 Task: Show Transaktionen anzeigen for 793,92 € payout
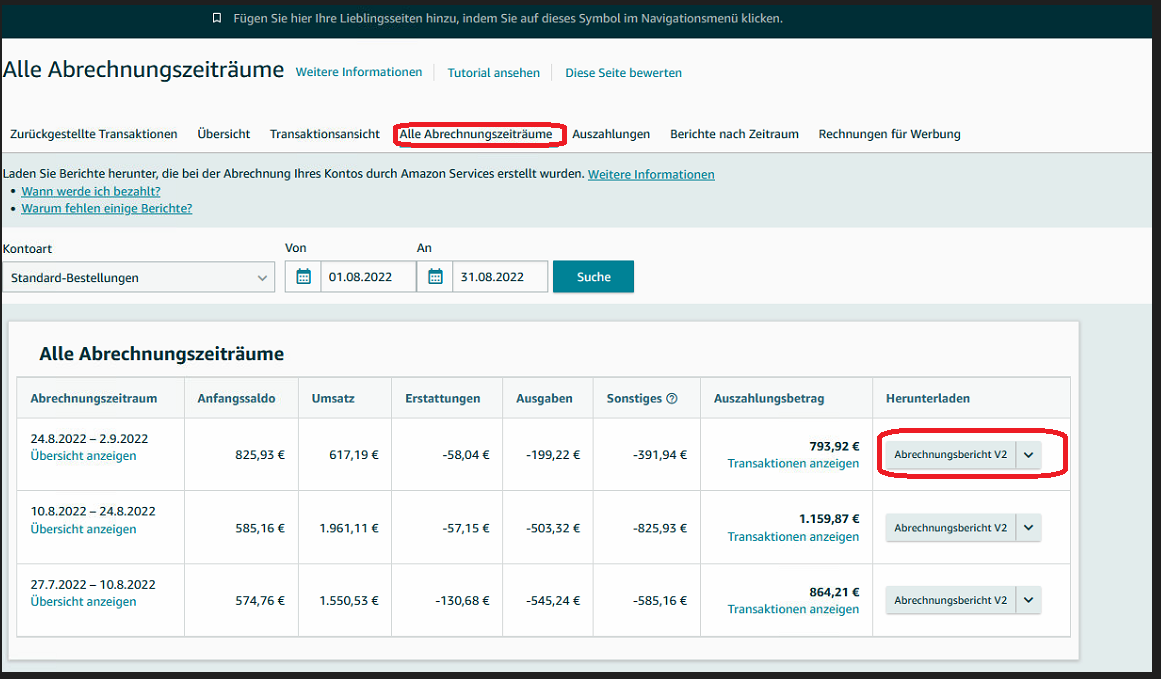click(x=793, y=464)
